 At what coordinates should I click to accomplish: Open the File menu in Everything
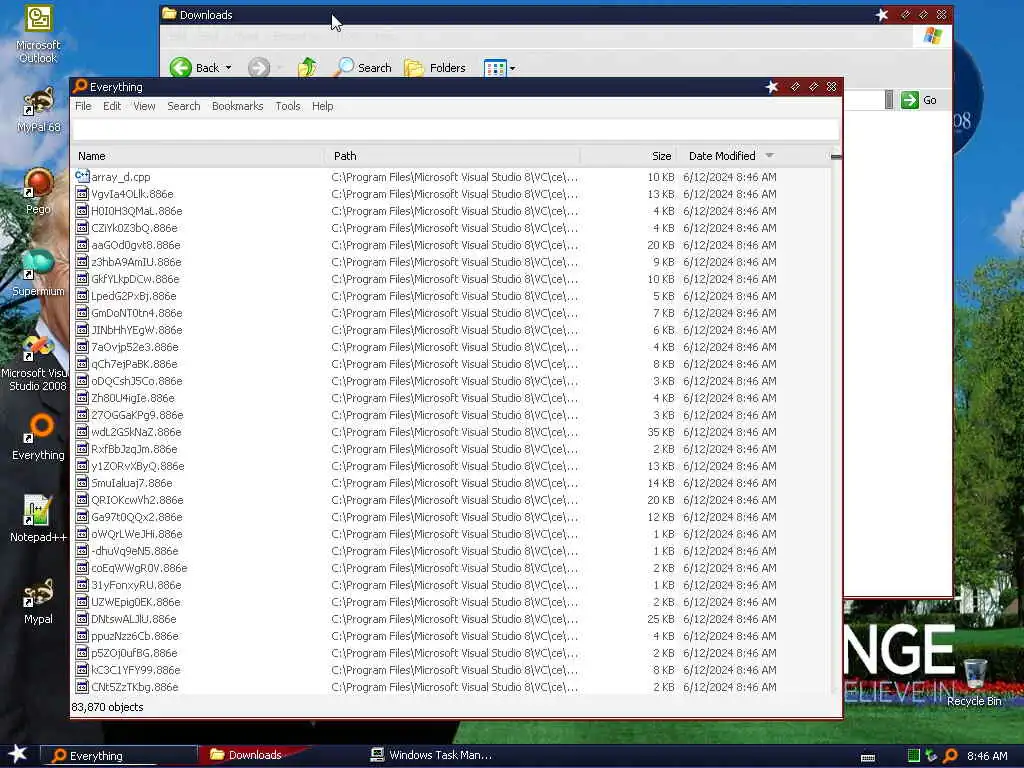[x=83, y=106]
